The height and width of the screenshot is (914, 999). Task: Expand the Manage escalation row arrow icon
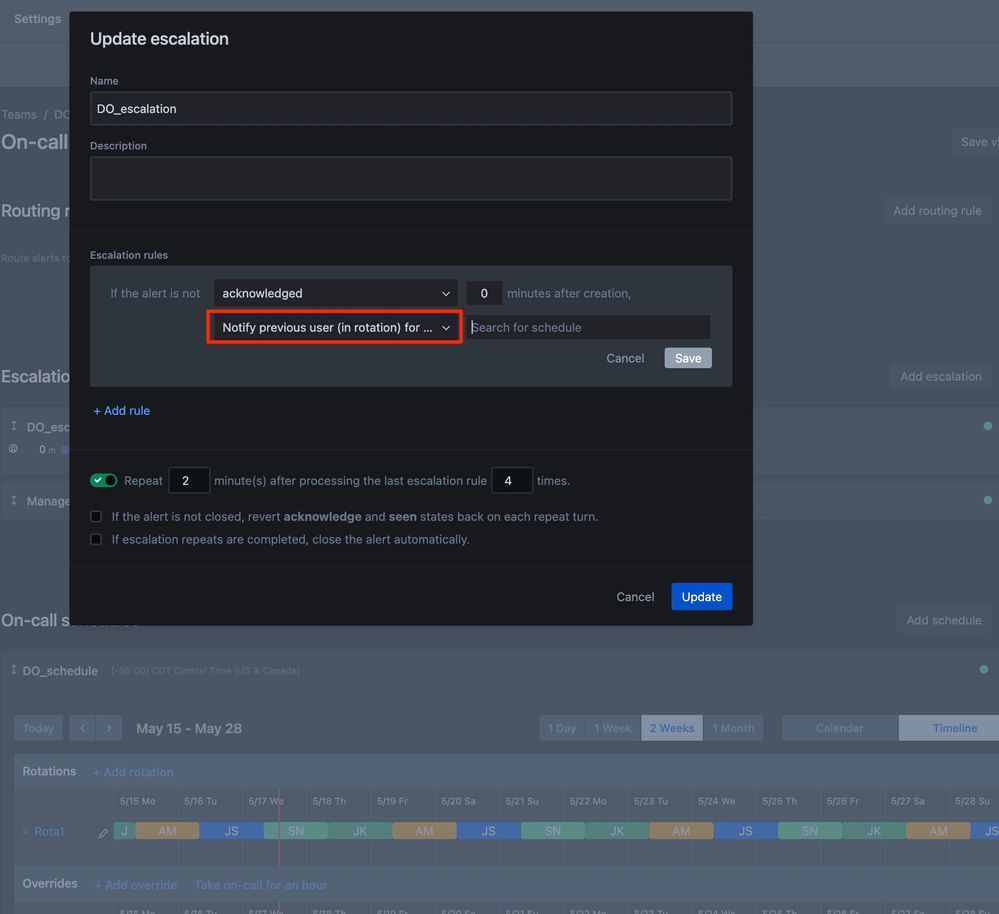pyautogui.click(x=13, y=501)
